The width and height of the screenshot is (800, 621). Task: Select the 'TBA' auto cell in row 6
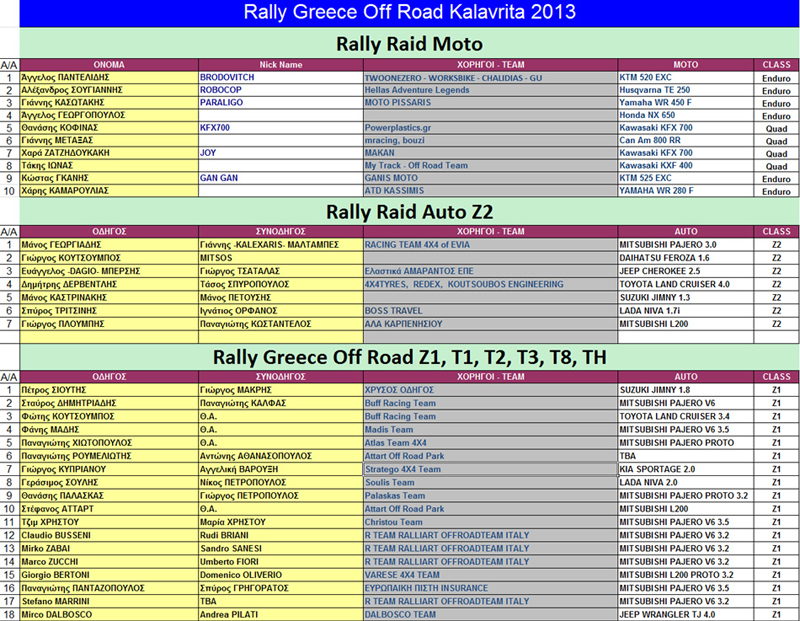click(x=686, y=456)
